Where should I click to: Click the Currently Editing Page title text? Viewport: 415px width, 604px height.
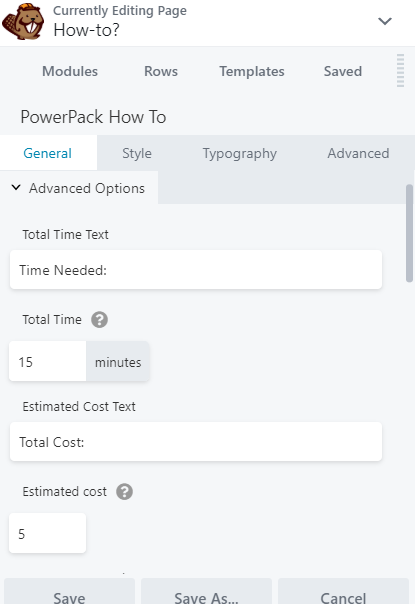120,11
